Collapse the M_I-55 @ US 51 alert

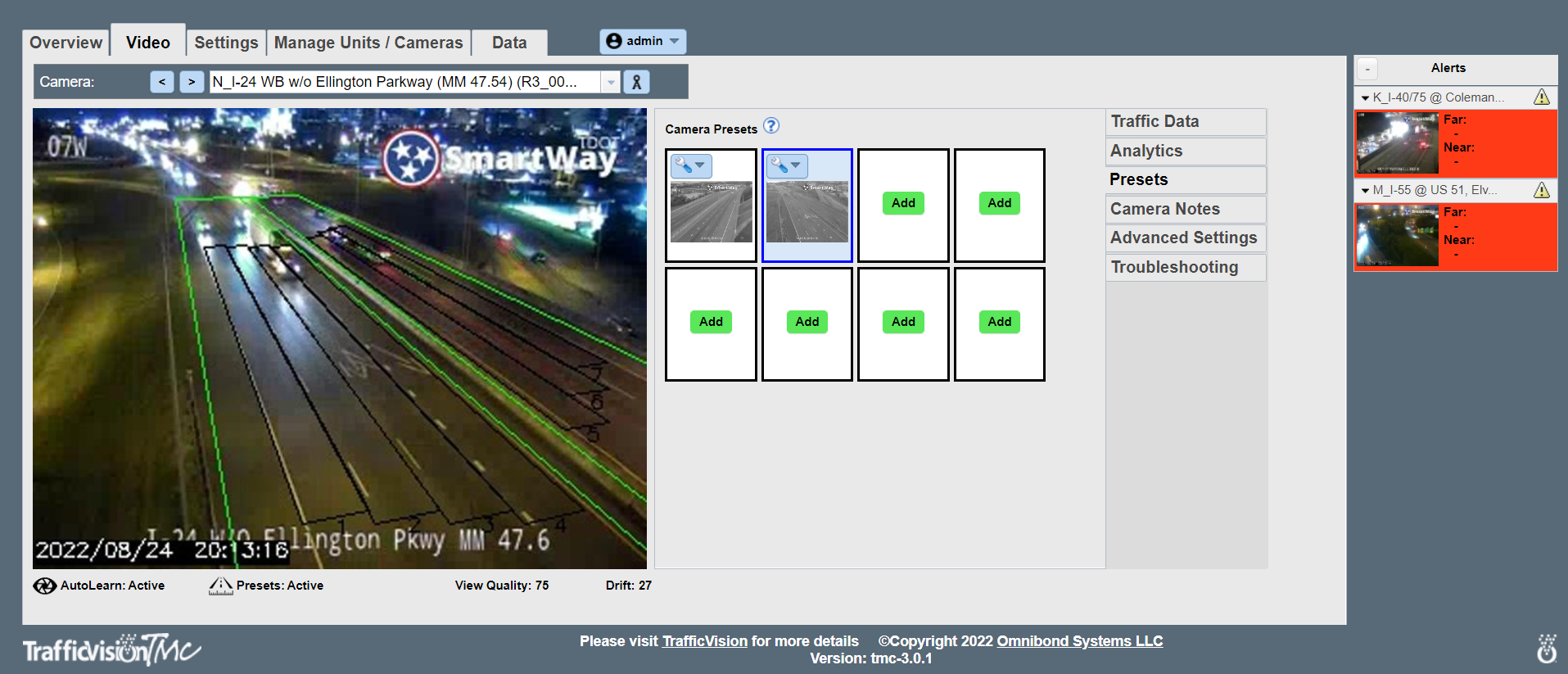coord(1365,191)
